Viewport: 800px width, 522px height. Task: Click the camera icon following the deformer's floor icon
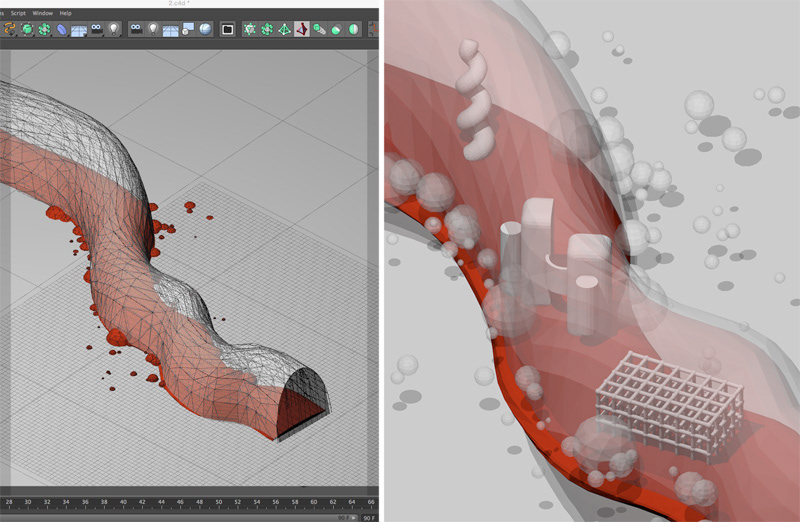tap(96, 29)
